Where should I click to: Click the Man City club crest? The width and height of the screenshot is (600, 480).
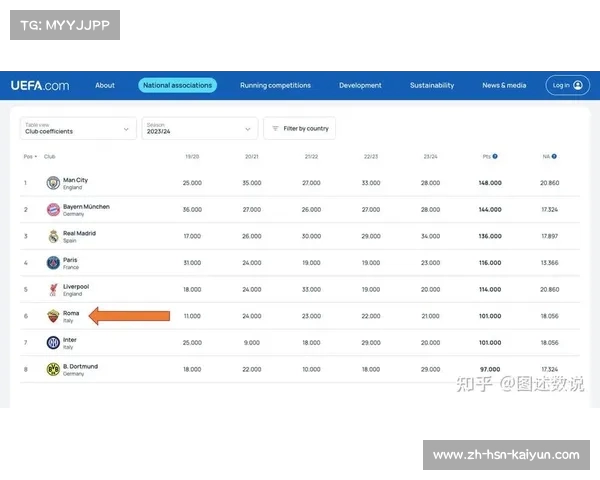[x=53, y=183]
